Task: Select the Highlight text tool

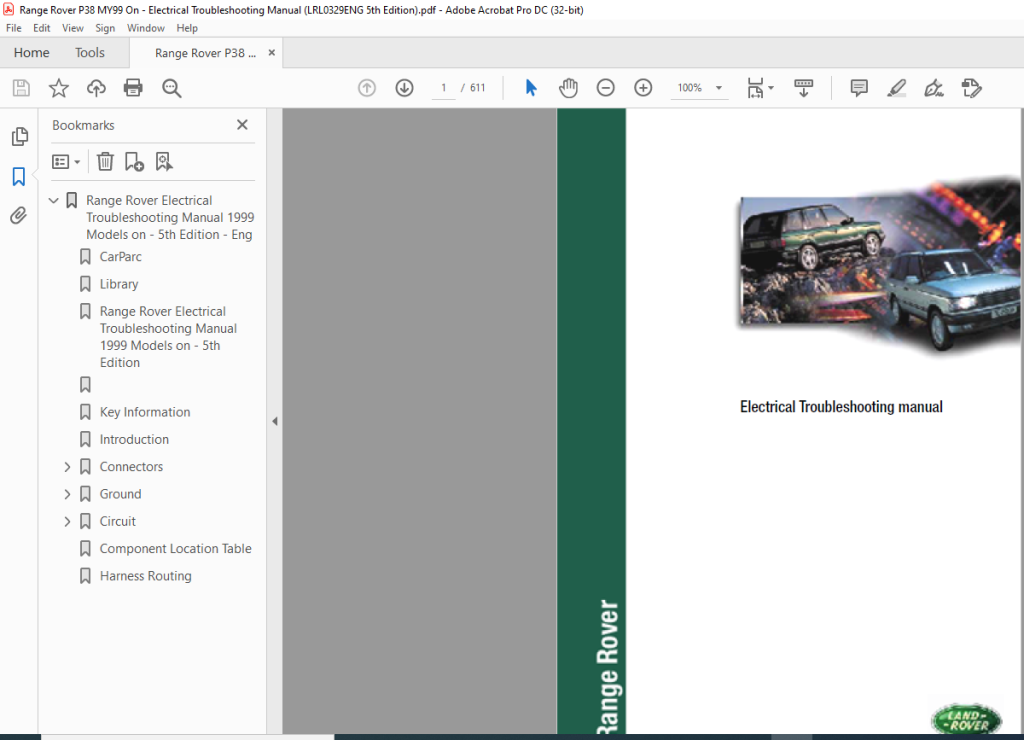Action: (896, 88)
